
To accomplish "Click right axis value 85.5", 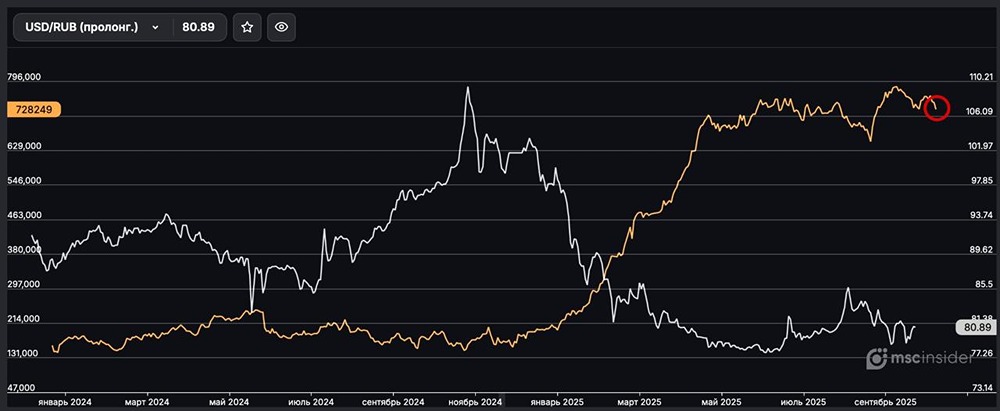I will coord(984,284).
